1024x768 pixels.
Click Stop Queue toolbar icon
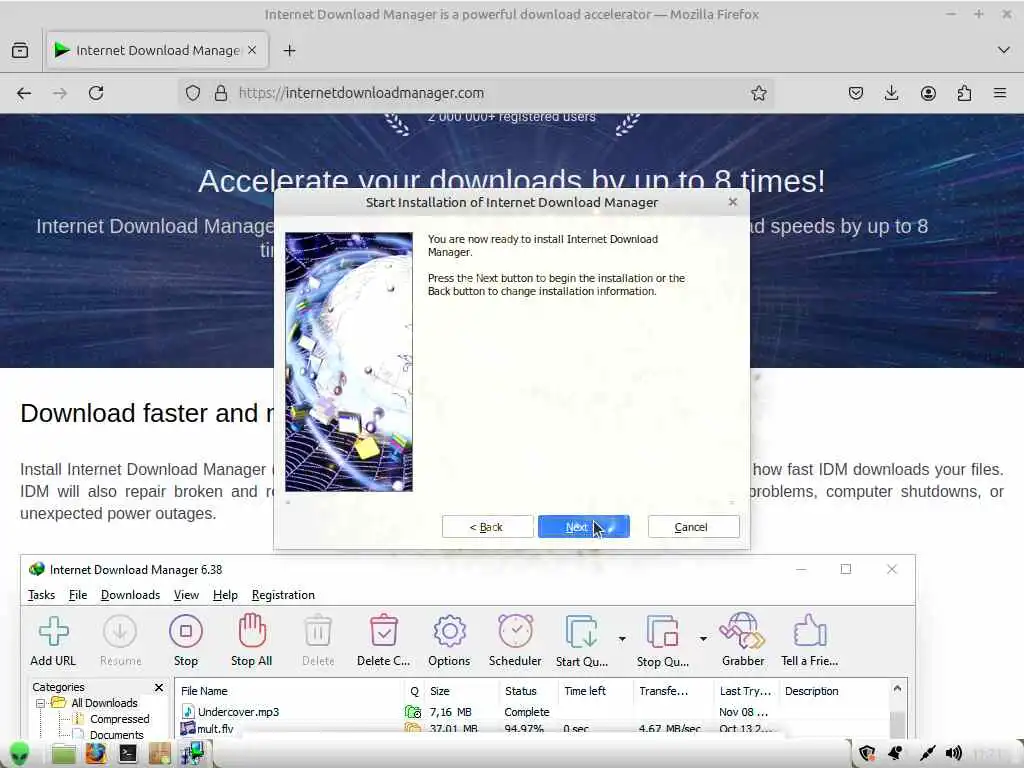pos(663,641)
